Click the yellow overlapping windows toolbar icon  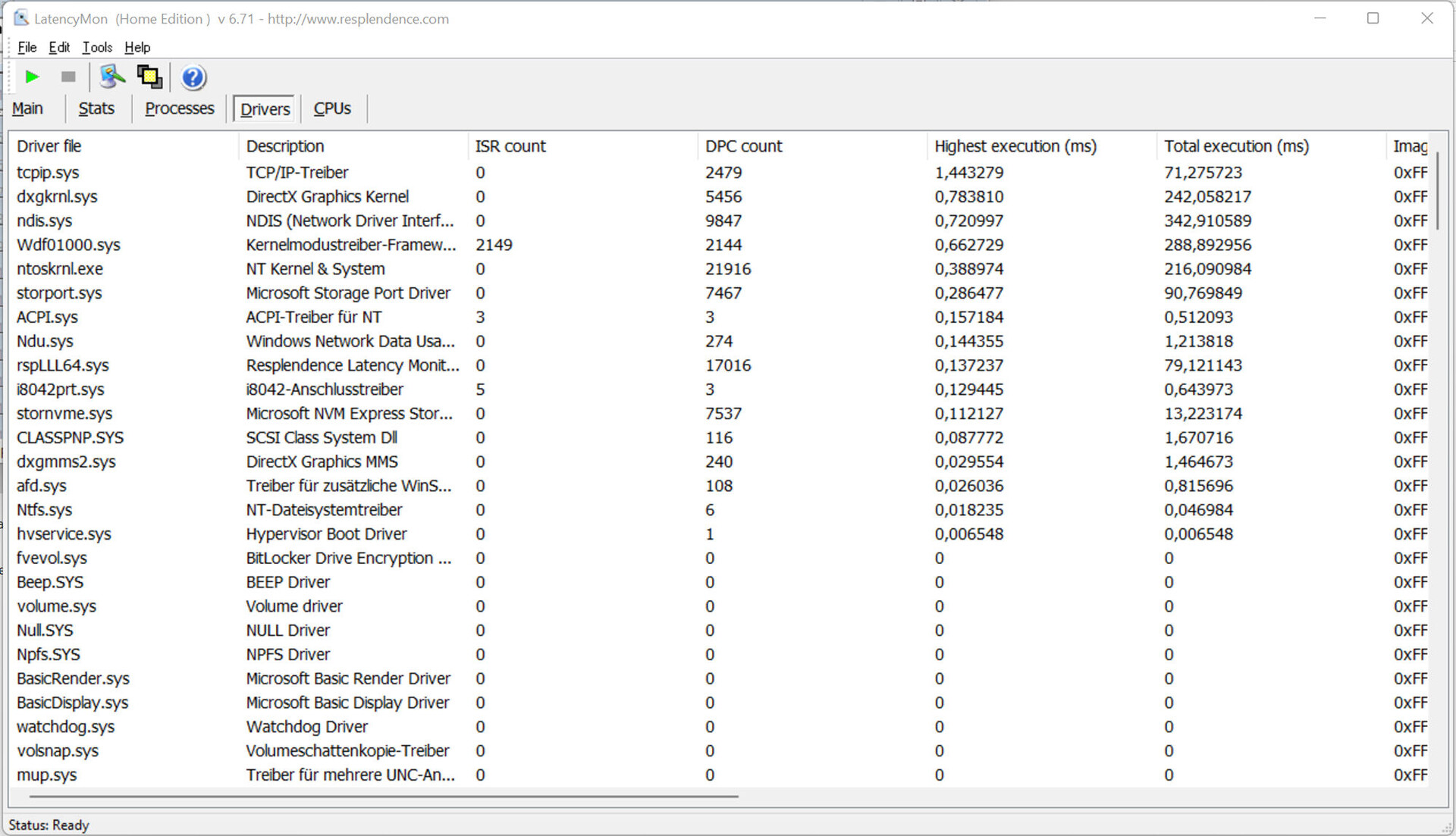coord(149,77)
